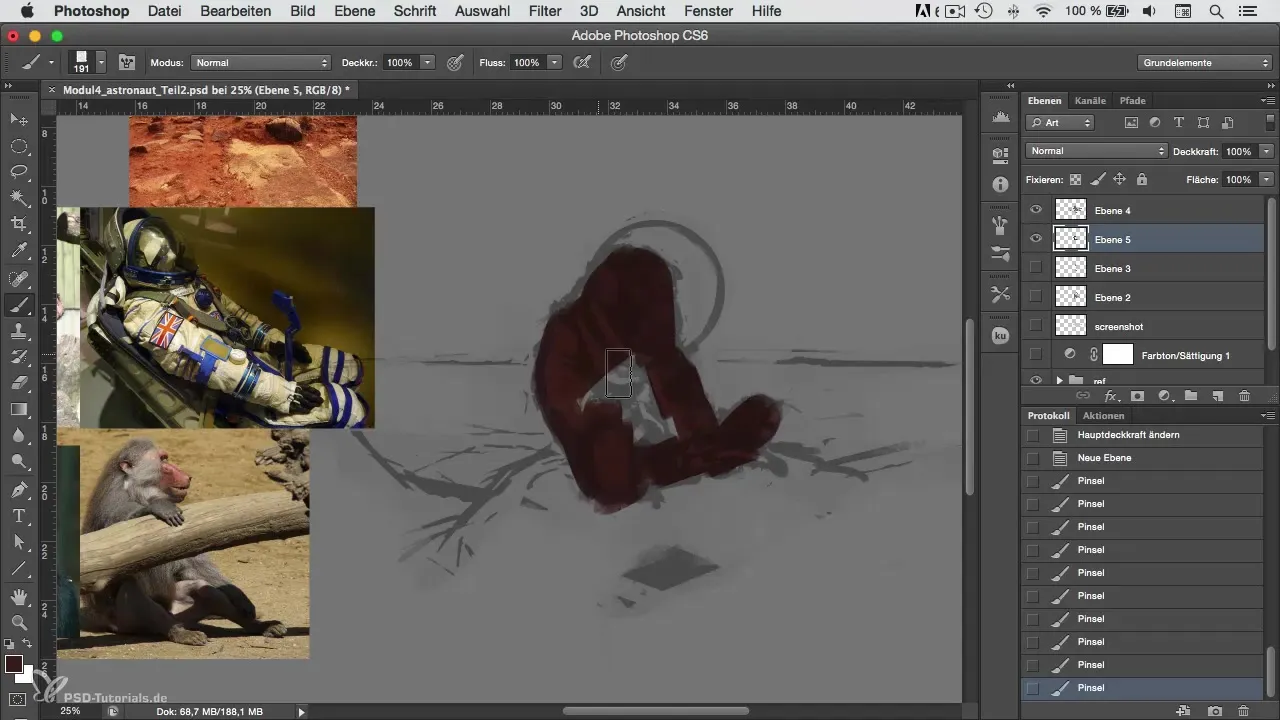Activate the Zoom tool
The height and width of the screenshot is (720, 1280).
pos(19,622)
